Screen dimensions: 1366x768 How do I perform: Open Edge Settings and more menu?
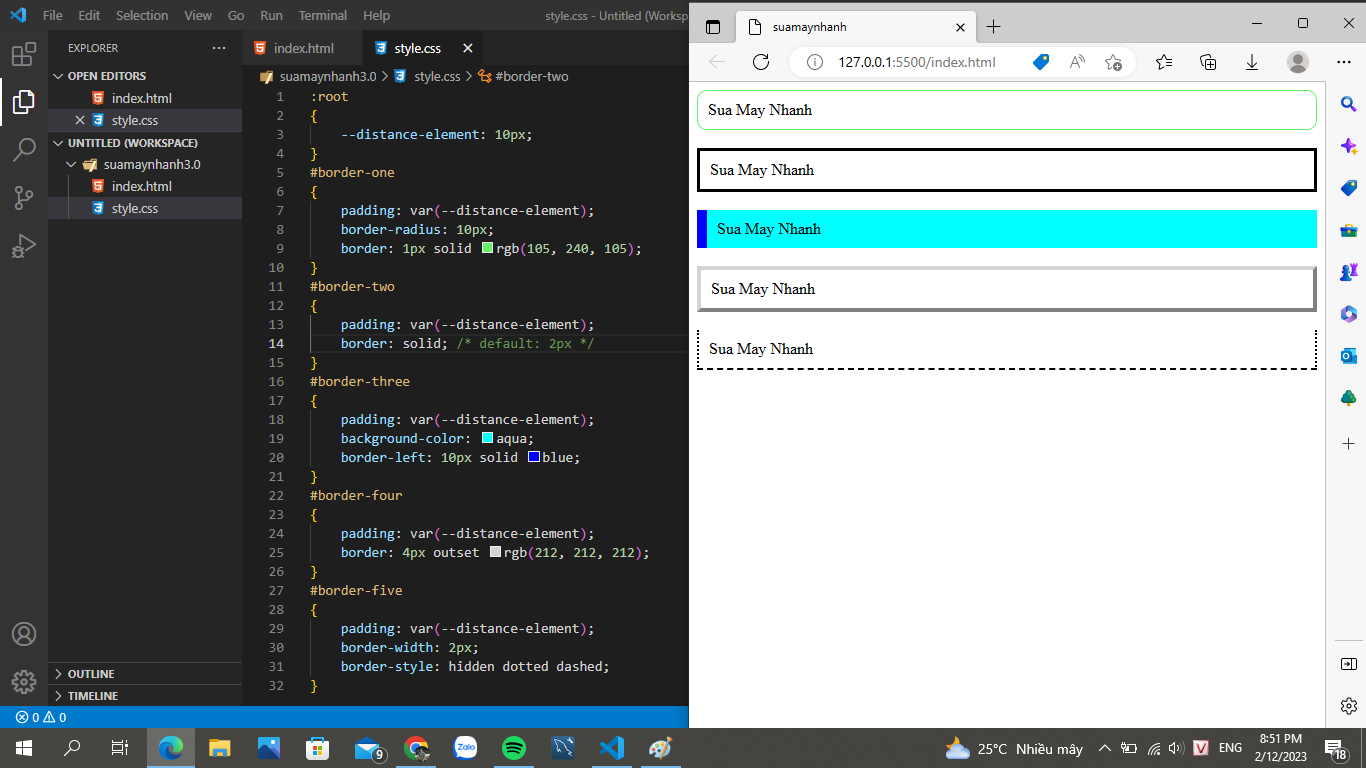(x=1344, y=62)
